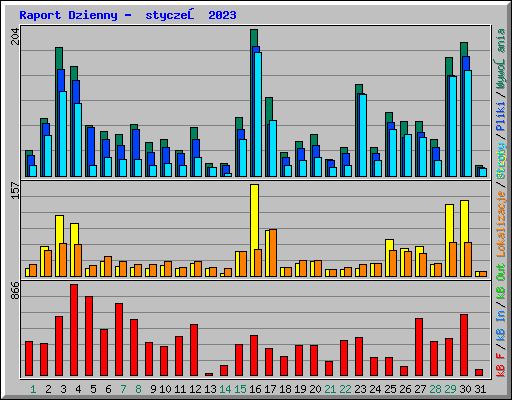512x400 pixels.
Task: Click day label 2 on the x-axis
Action: point(48,389)
